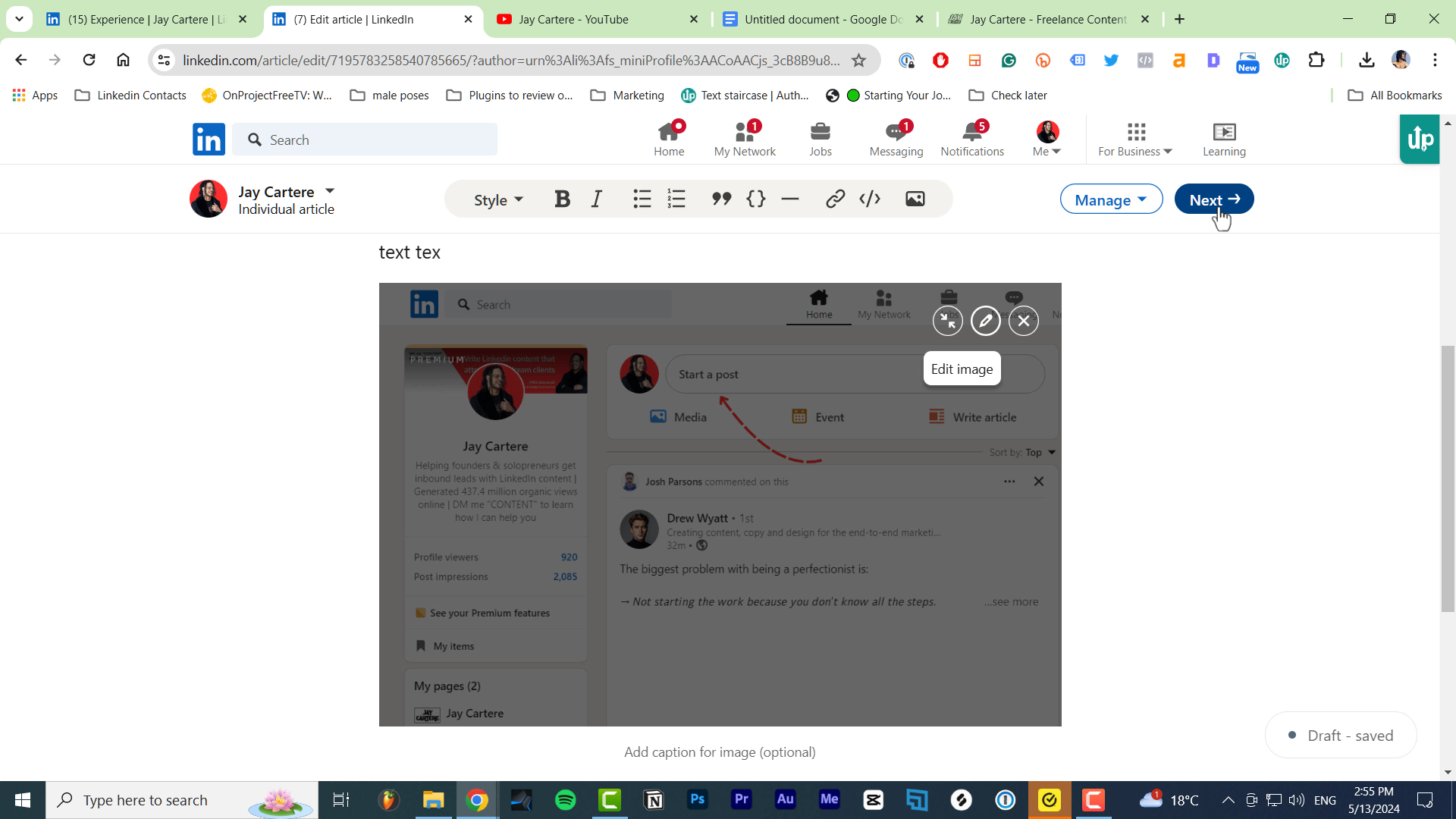Open the pencil Edit image tool

(985, 321)
